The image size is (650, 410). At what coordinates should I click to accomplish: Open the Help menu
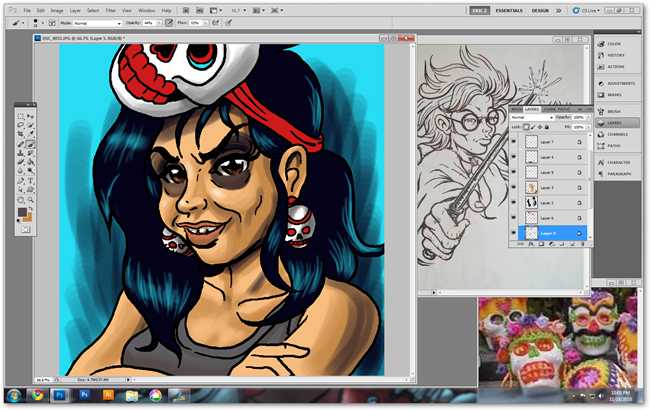pyautogui.click(x=166, y=10)
